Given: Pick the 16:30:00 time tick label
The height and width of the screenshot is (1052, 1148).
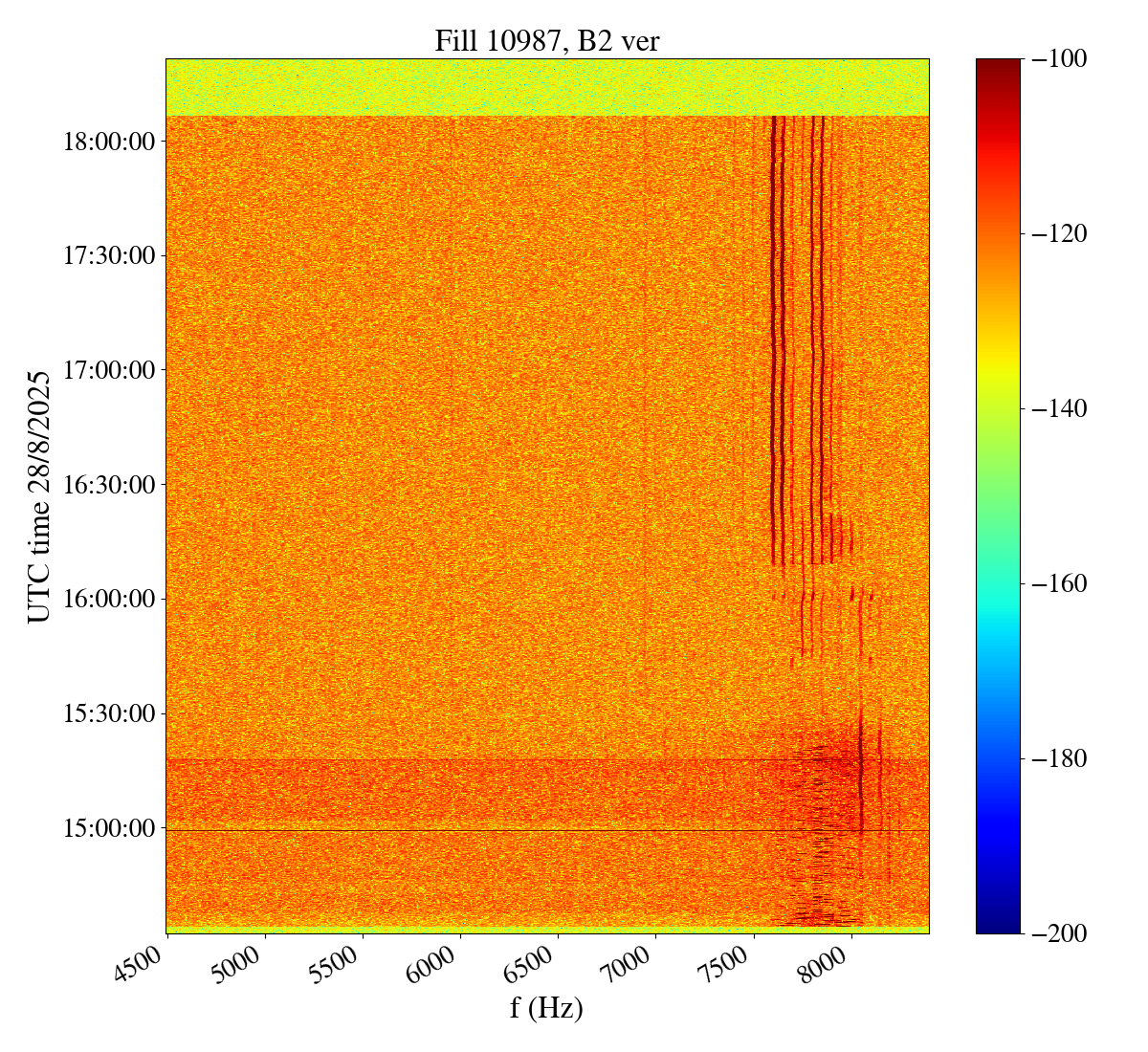Looking at the screenshot, I should click(x=108, y=485).
